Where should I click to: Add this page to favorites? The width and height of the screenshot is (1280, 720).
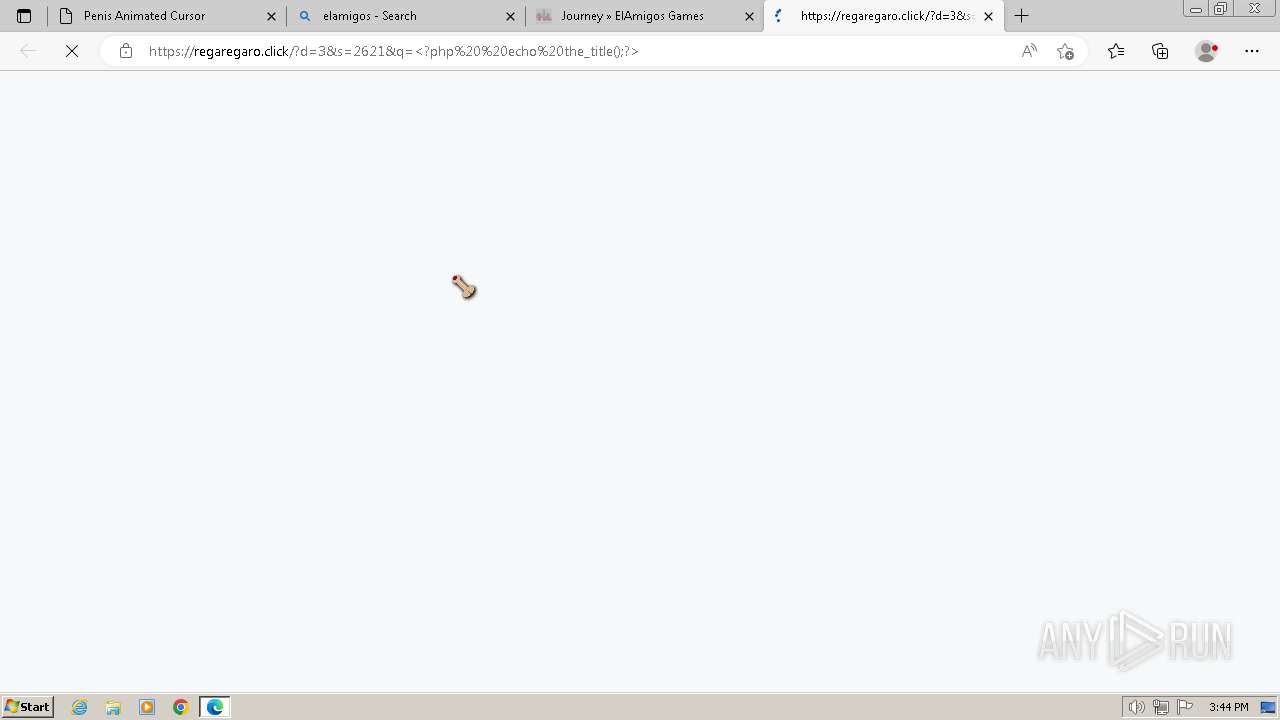point(1065,51)
